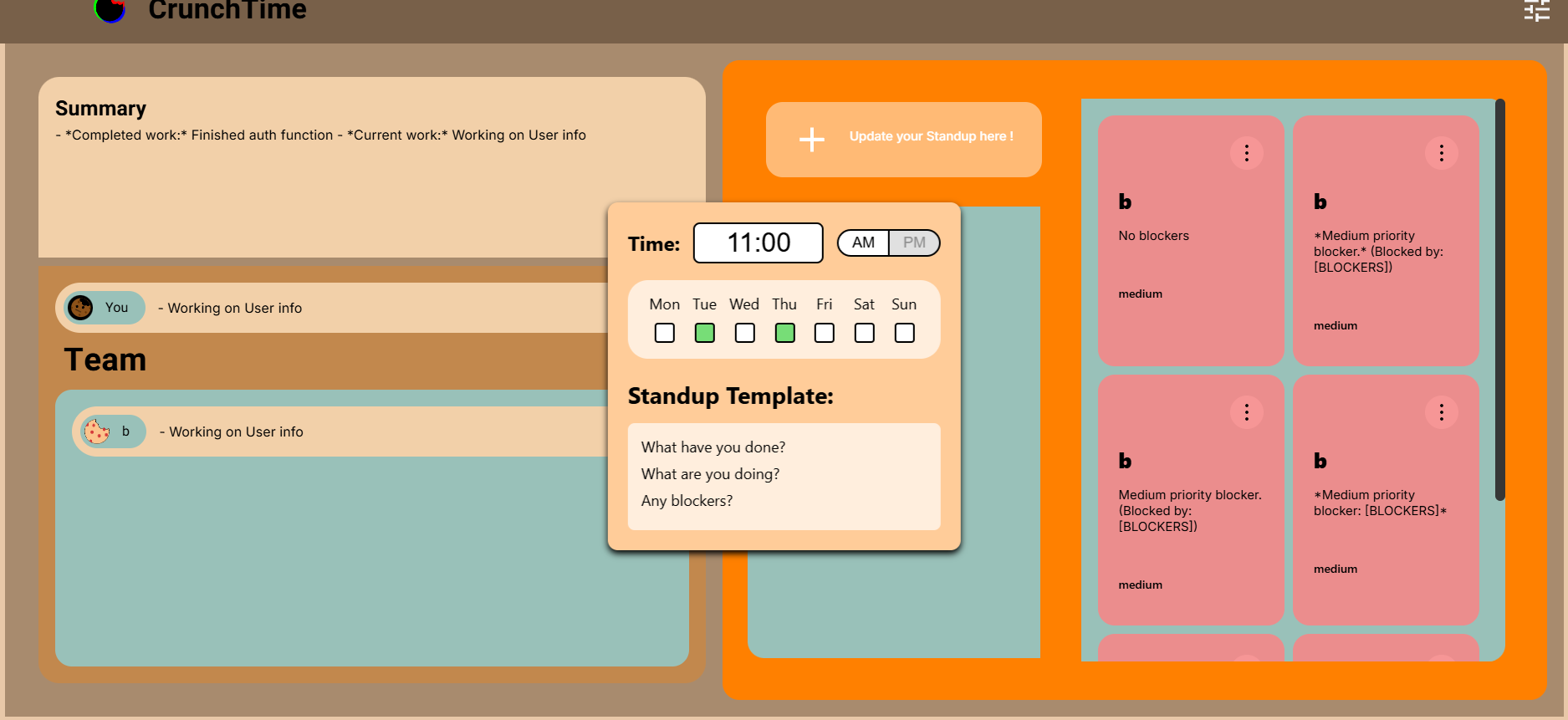
Task: Switch the time toggle to PM
Action: click(914, 243)
